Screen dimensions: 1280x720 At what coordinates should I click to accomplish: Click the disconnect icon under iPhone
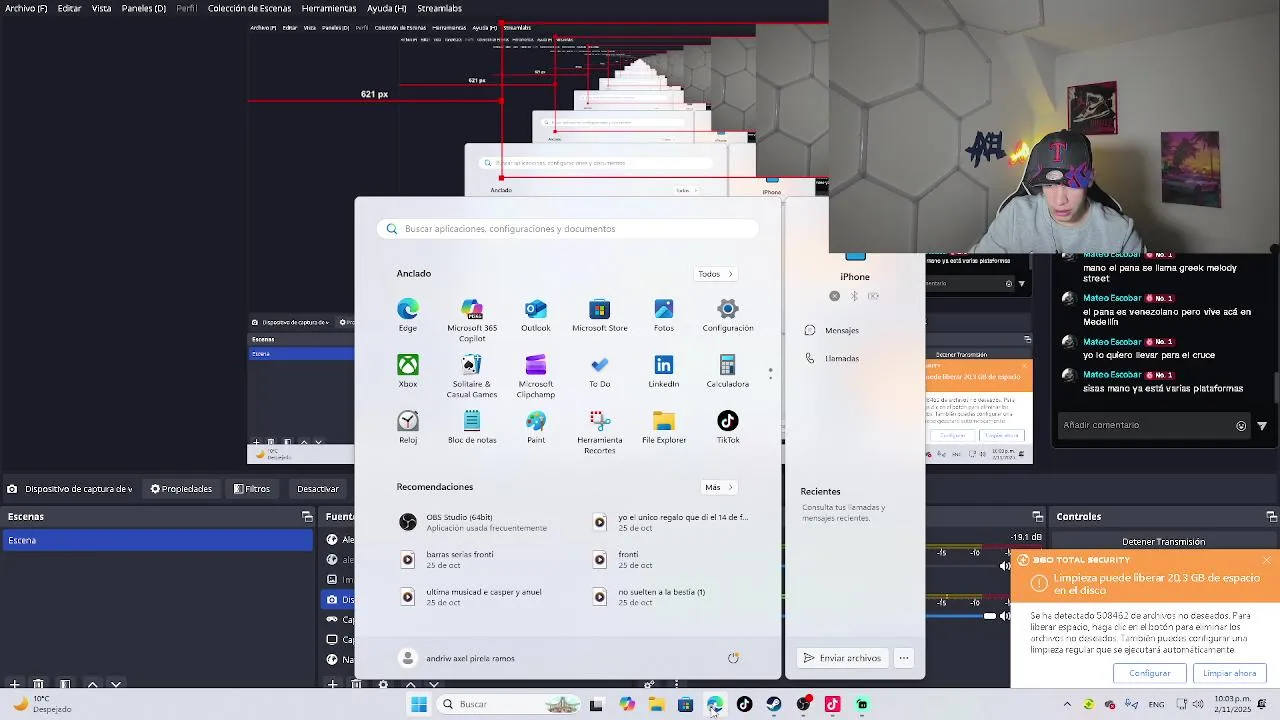coord(835,296)
